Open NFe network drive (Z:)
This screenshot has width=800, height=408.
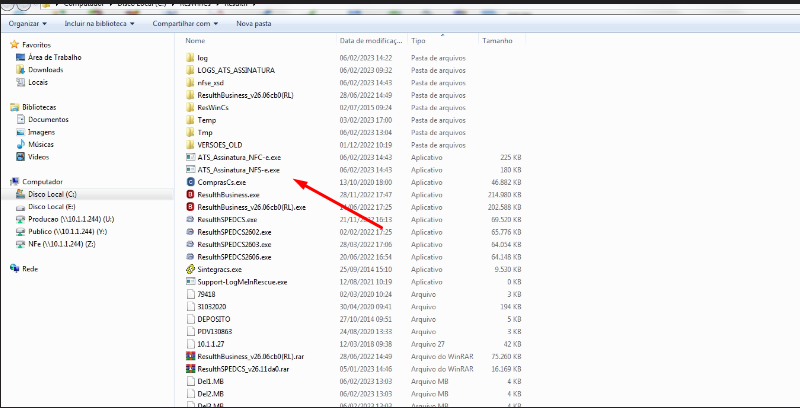click(62, 244)
